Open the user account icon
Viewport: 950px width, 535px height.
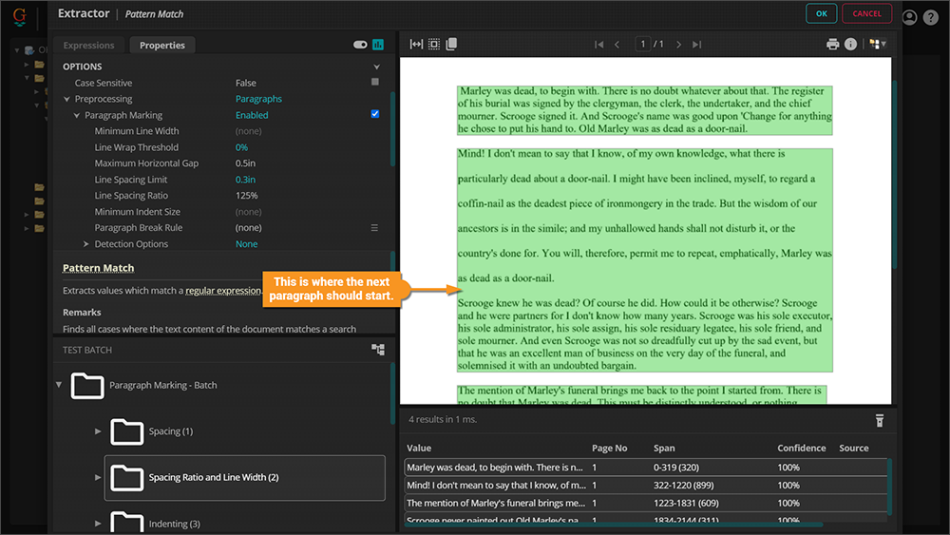[x=909, y=17]
